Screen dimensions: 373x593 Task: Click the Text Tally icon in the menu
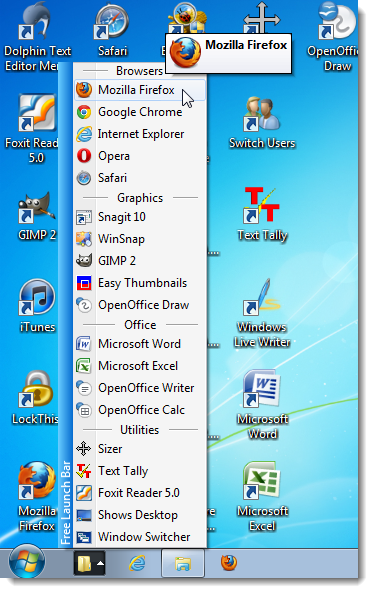[x=84, y=471]
